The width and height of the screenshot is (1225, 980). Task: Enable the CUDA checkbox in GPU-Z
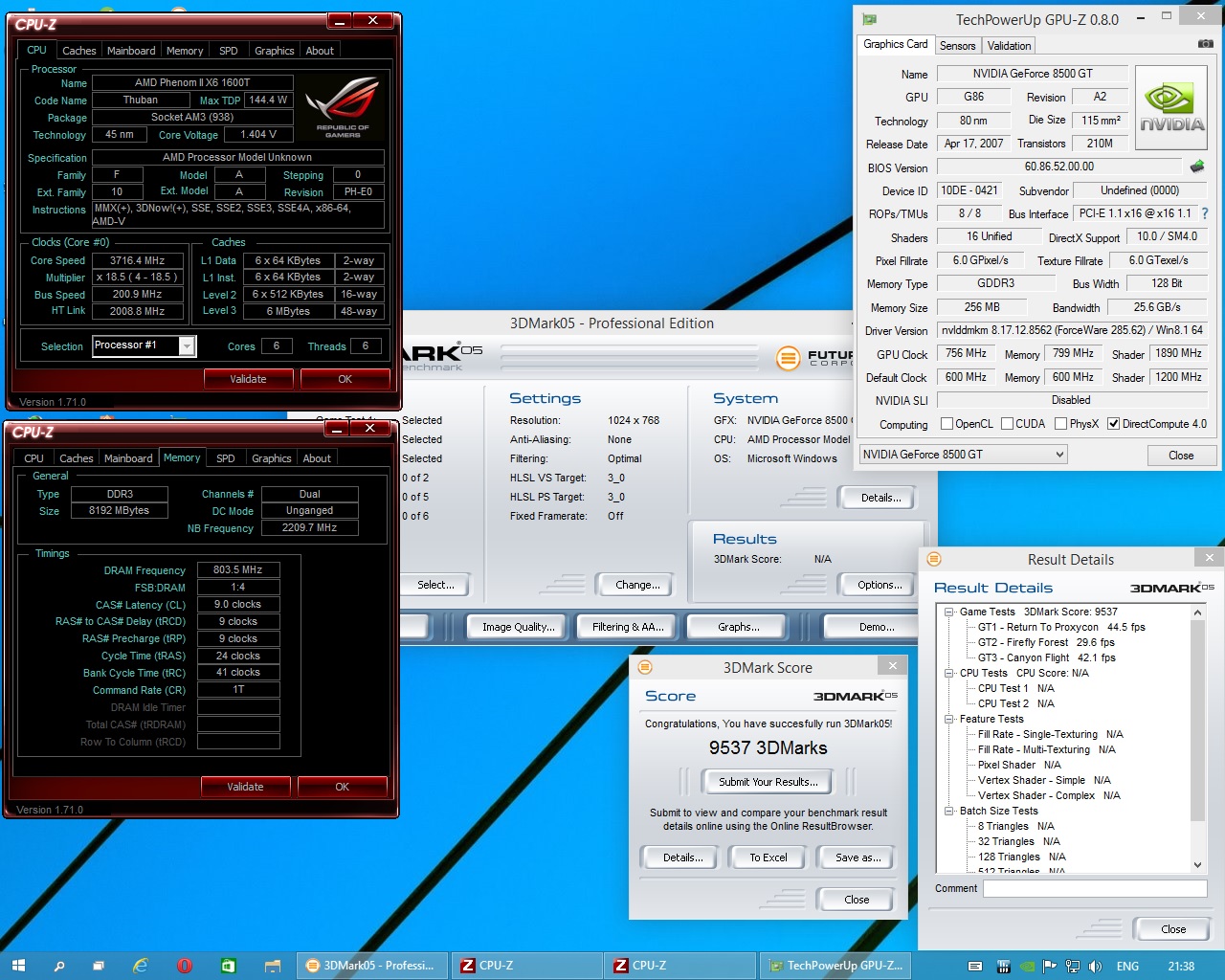click(1007, 423)
